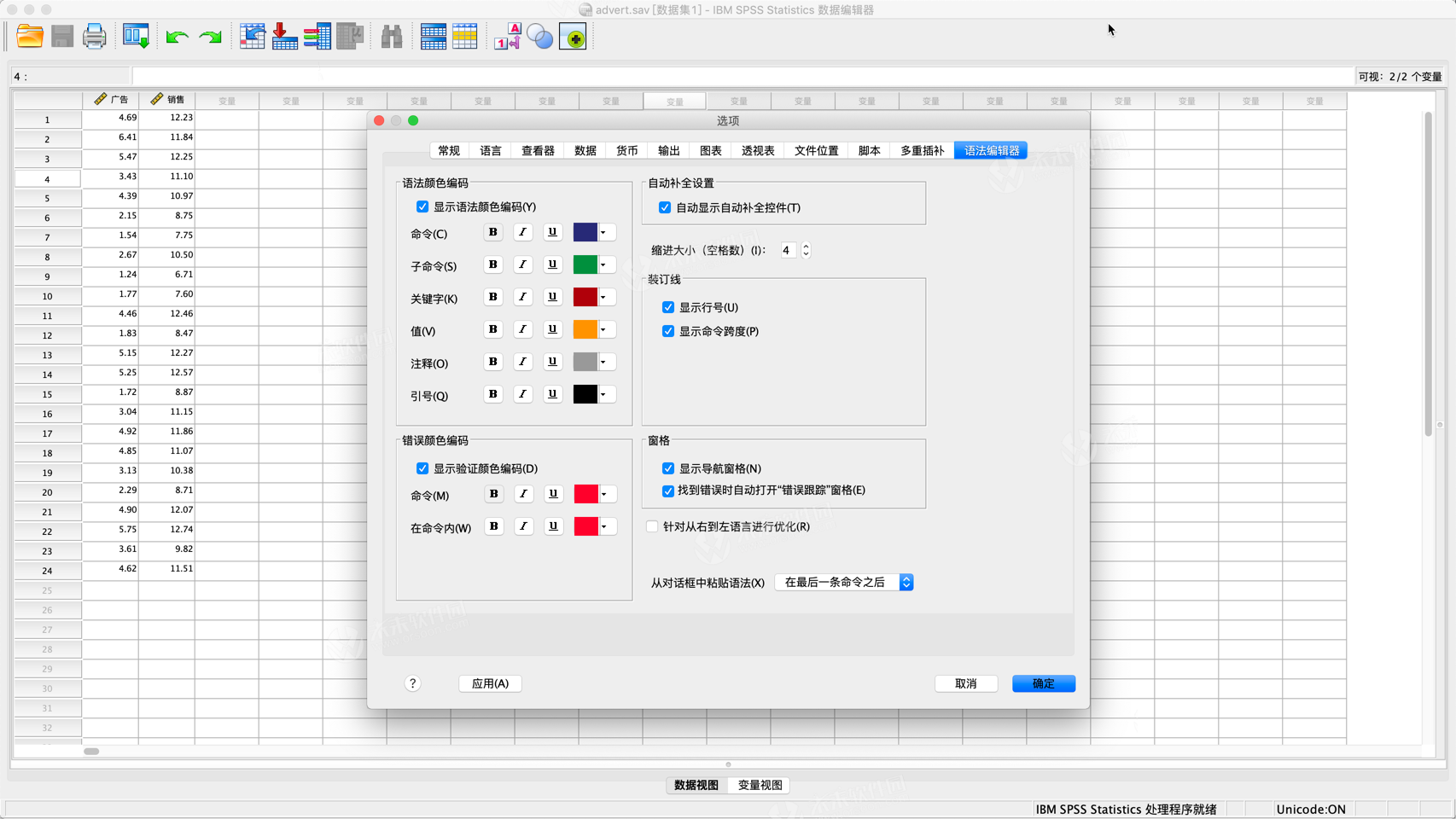Click the Undo arrow in the toolbar
This screenshot has width=1456, height=819.
coord(177,36)
